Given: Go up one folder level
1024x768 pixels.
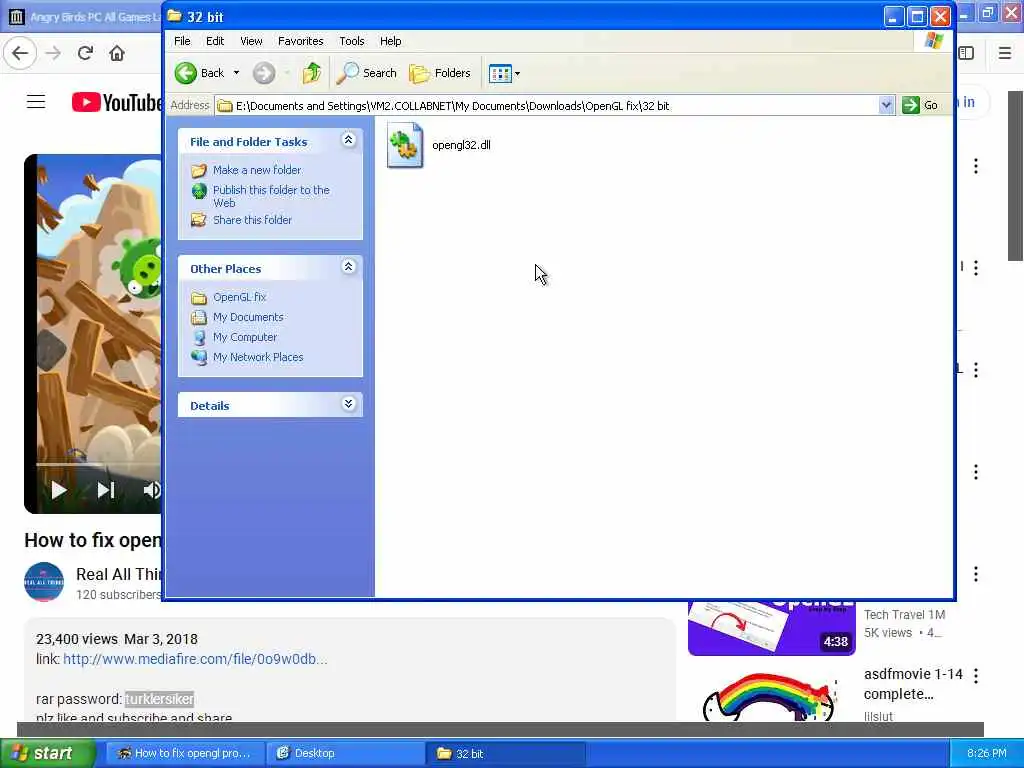Looking at the screenshot, I should point(312,73).
